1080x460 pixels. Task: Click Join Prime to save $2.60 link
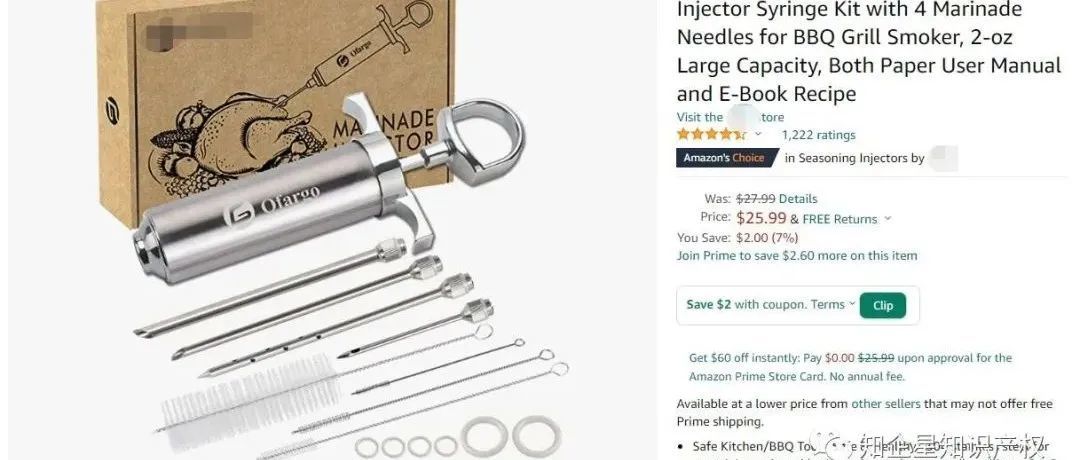pyautogui.click(x=797, y=255)
